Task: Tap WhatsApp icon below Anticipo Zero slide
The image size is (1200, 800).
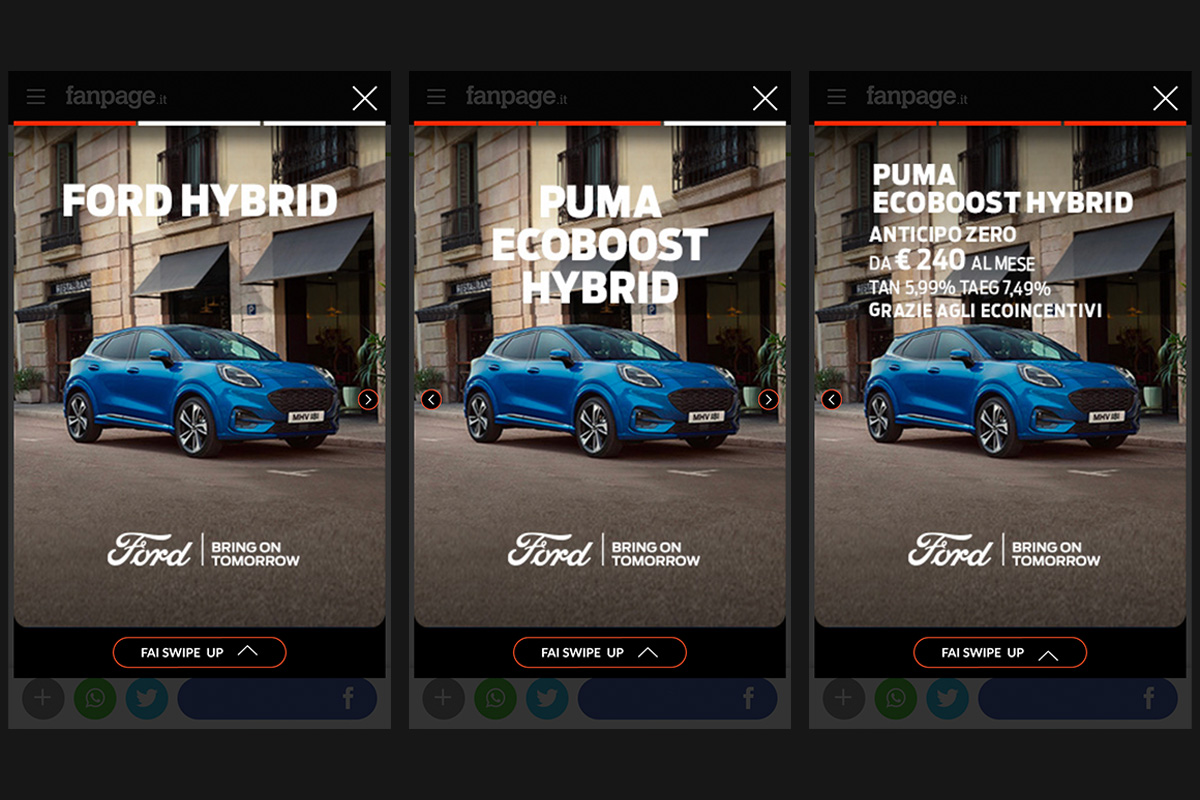Action: pos(895,698)
